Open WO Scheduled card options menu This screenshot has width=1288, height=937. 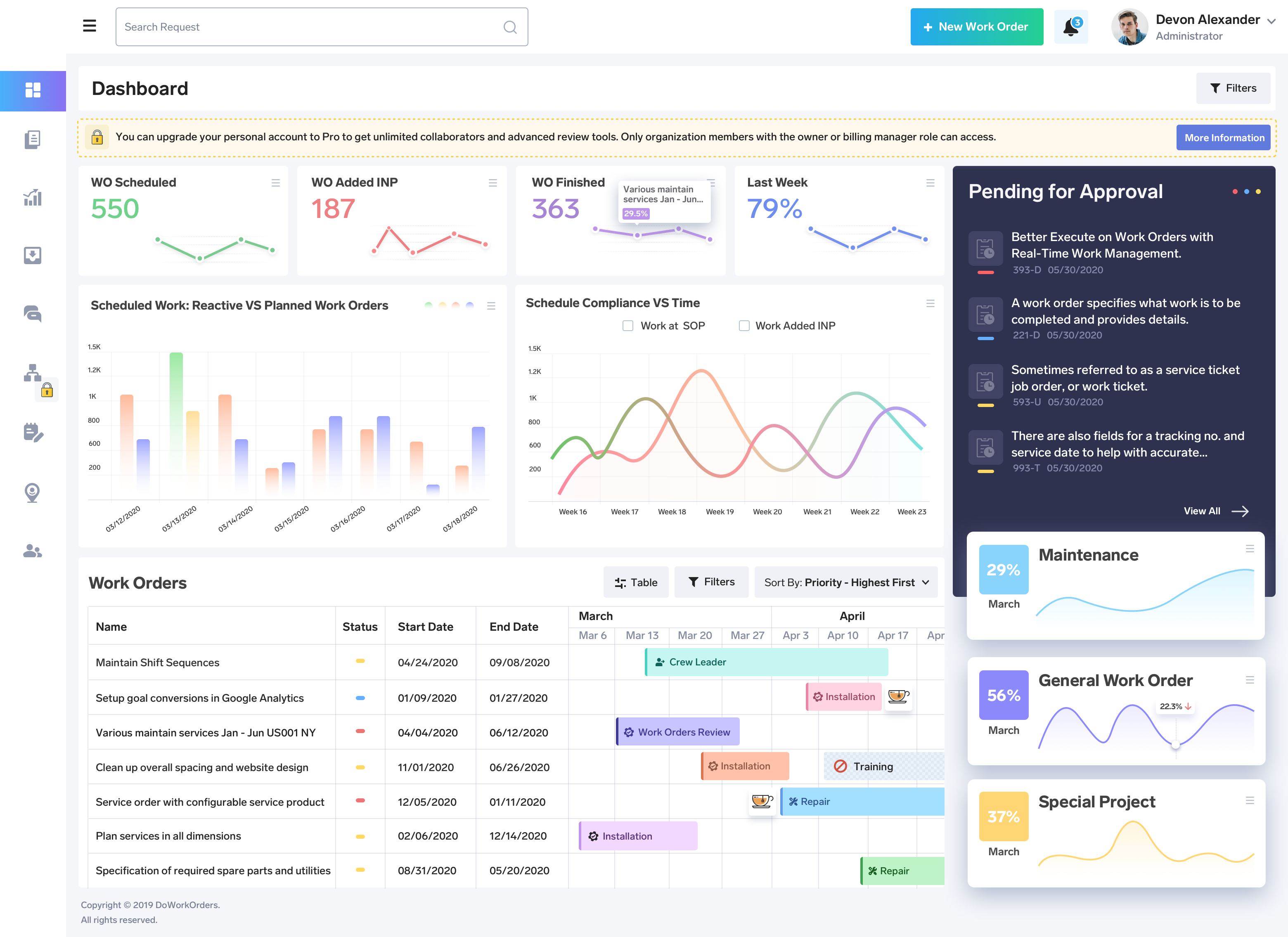pyautogui.click(x=275, y=183)
